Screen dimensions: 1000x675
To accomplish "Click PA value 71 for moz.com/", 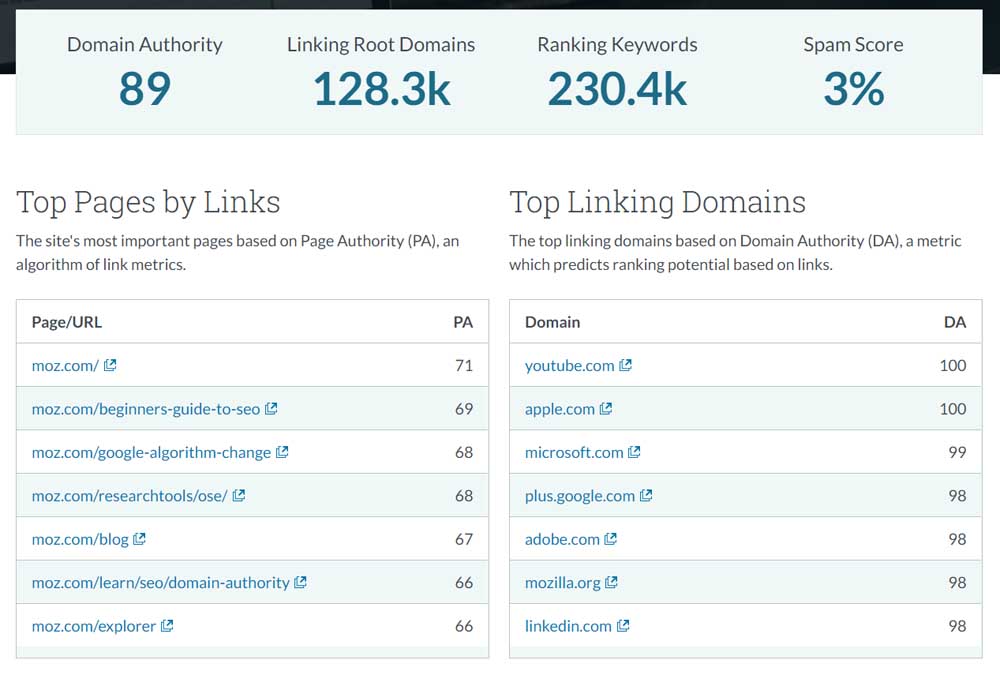I will [x=464, y=366].
